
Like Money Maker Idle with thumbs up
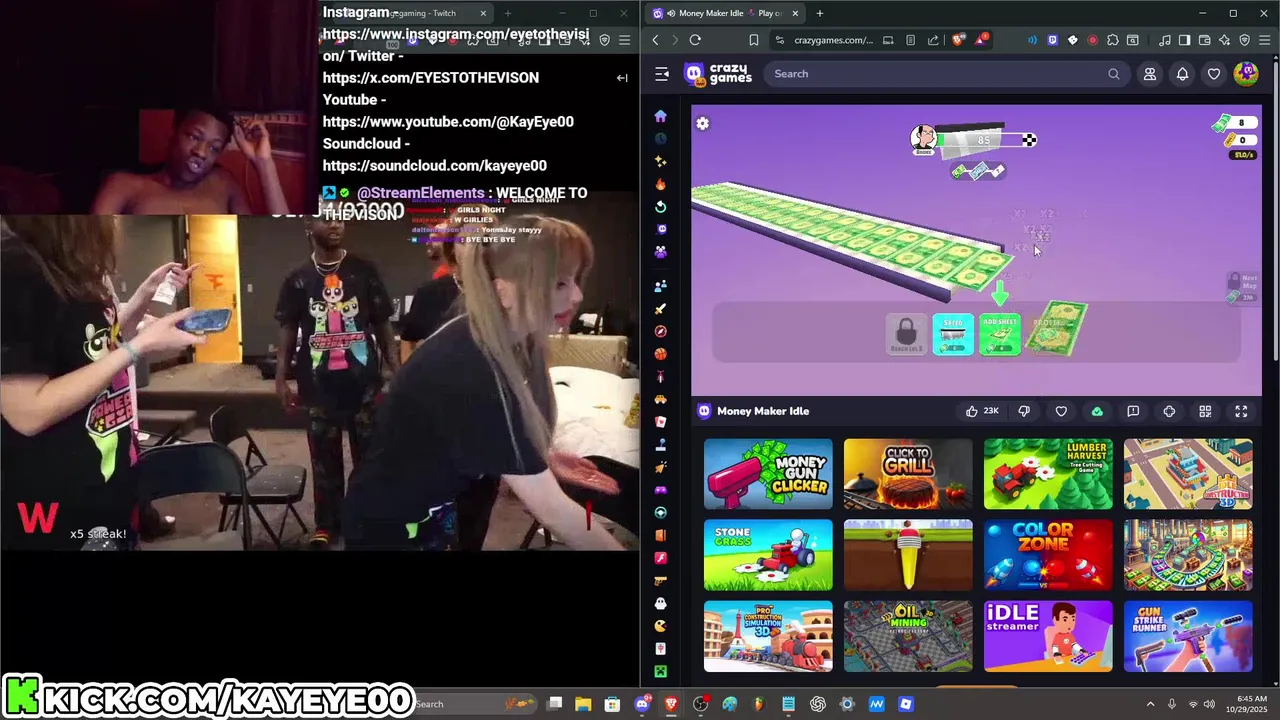[982, 411]
